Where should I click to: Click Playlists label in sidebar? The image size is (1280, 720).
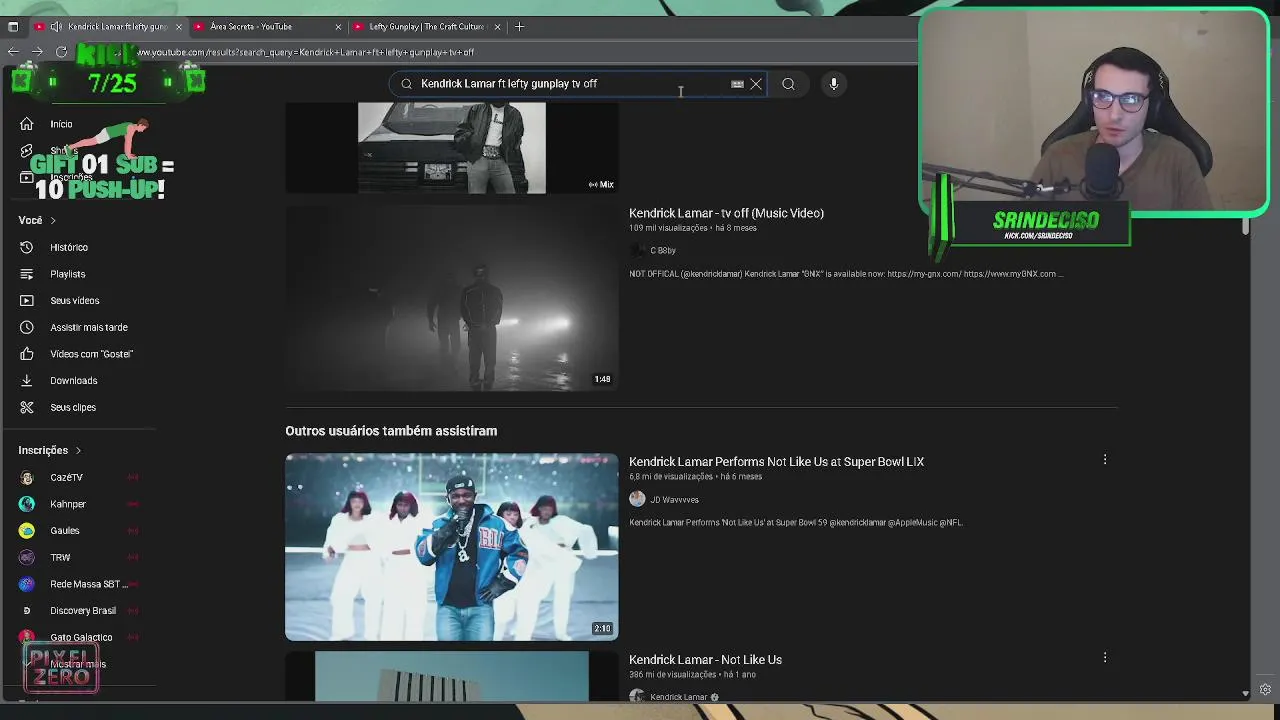click(x=68, y=274)
